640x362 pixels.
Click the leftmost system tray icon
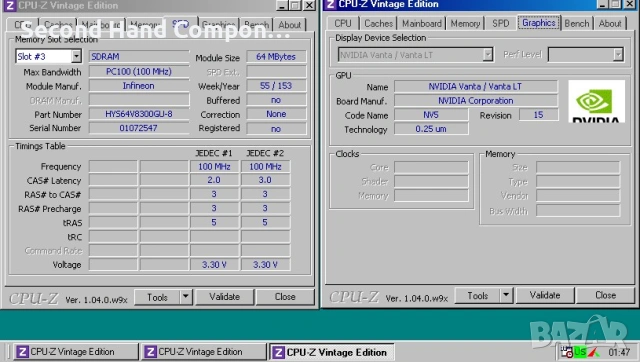[567, 352]
